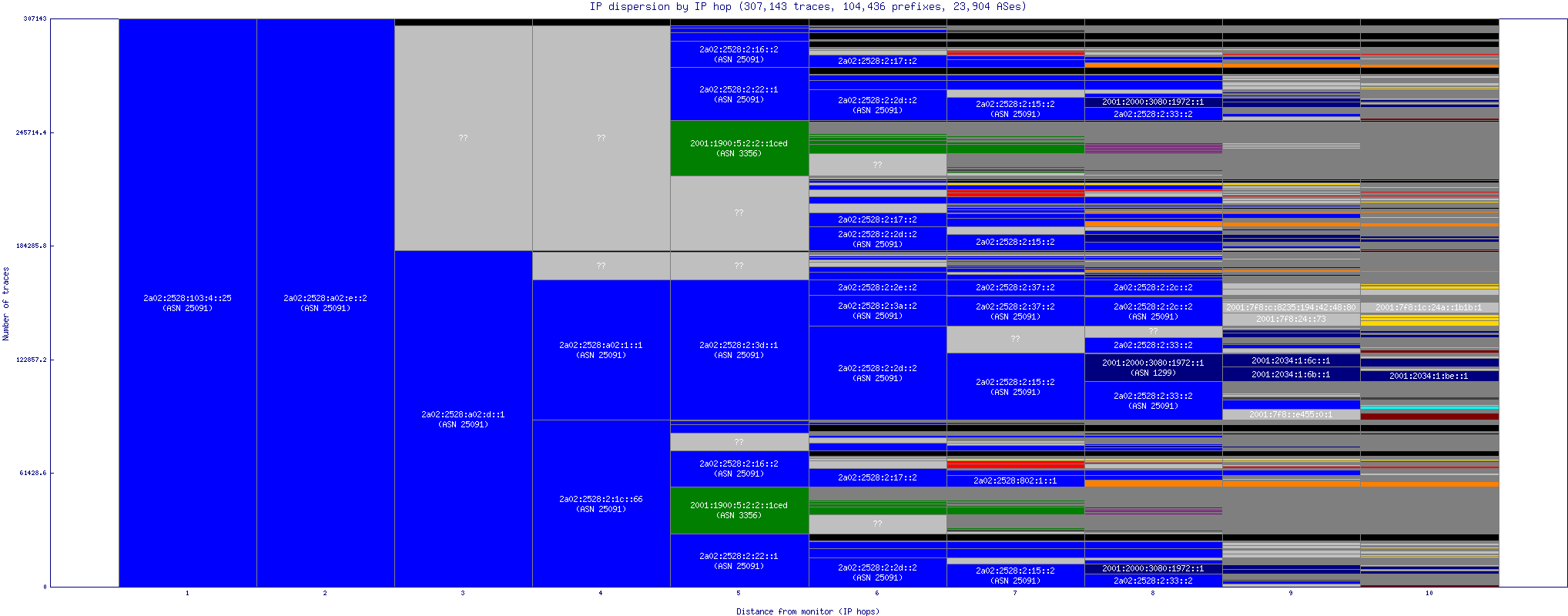Click the x-axis tick label 10
This screenshot has width=1568, height=616.
(1429, 593)
